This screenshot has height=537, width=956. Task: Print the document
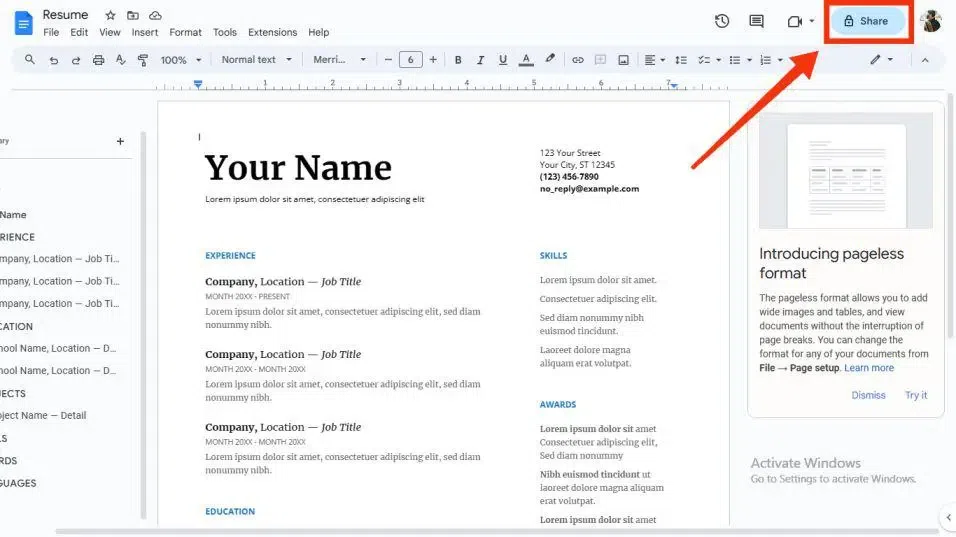click(98, 60)
